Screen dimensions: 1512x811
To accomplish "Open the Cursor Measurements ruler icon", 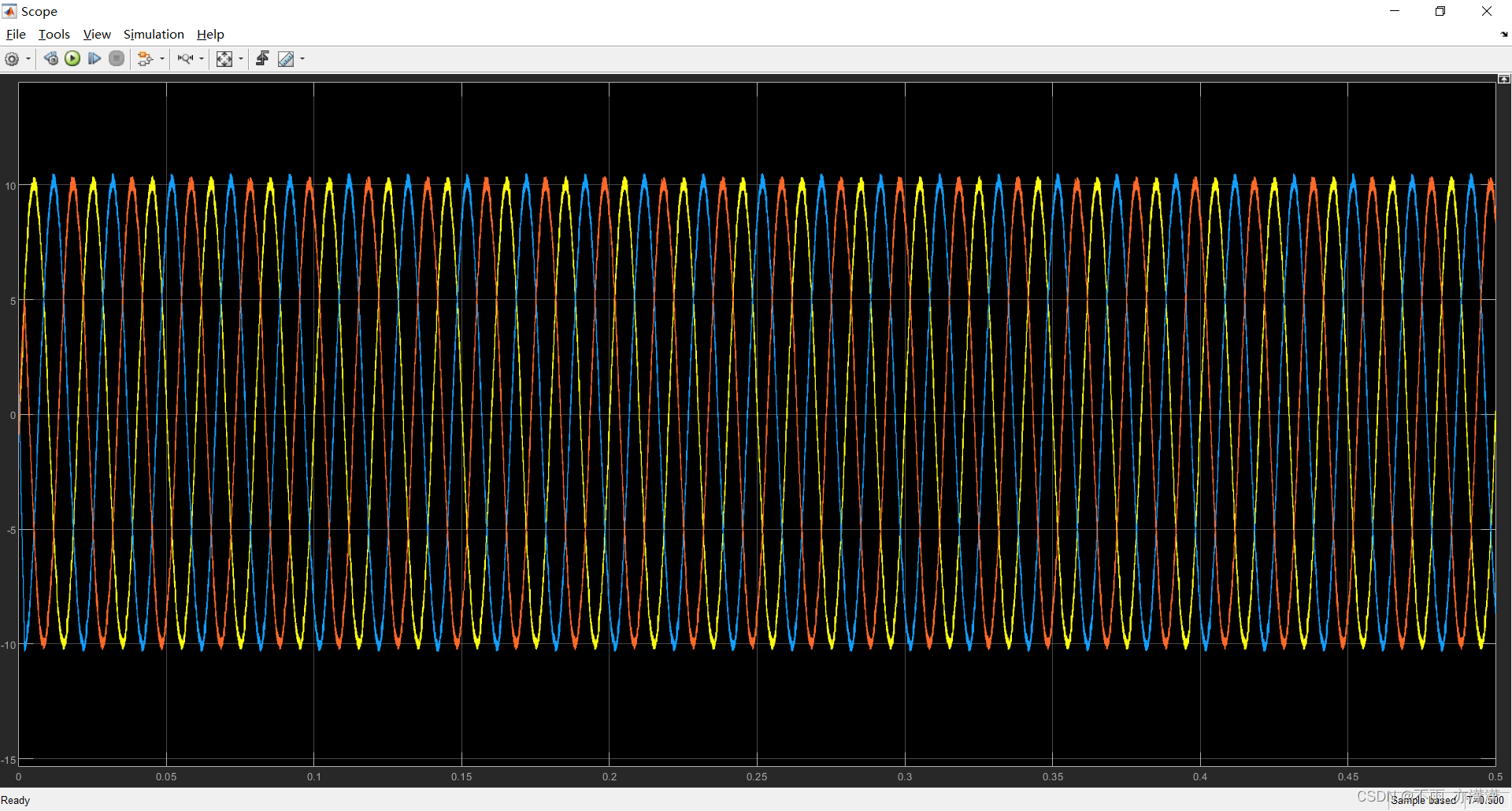I will click(x=286, y=59).
